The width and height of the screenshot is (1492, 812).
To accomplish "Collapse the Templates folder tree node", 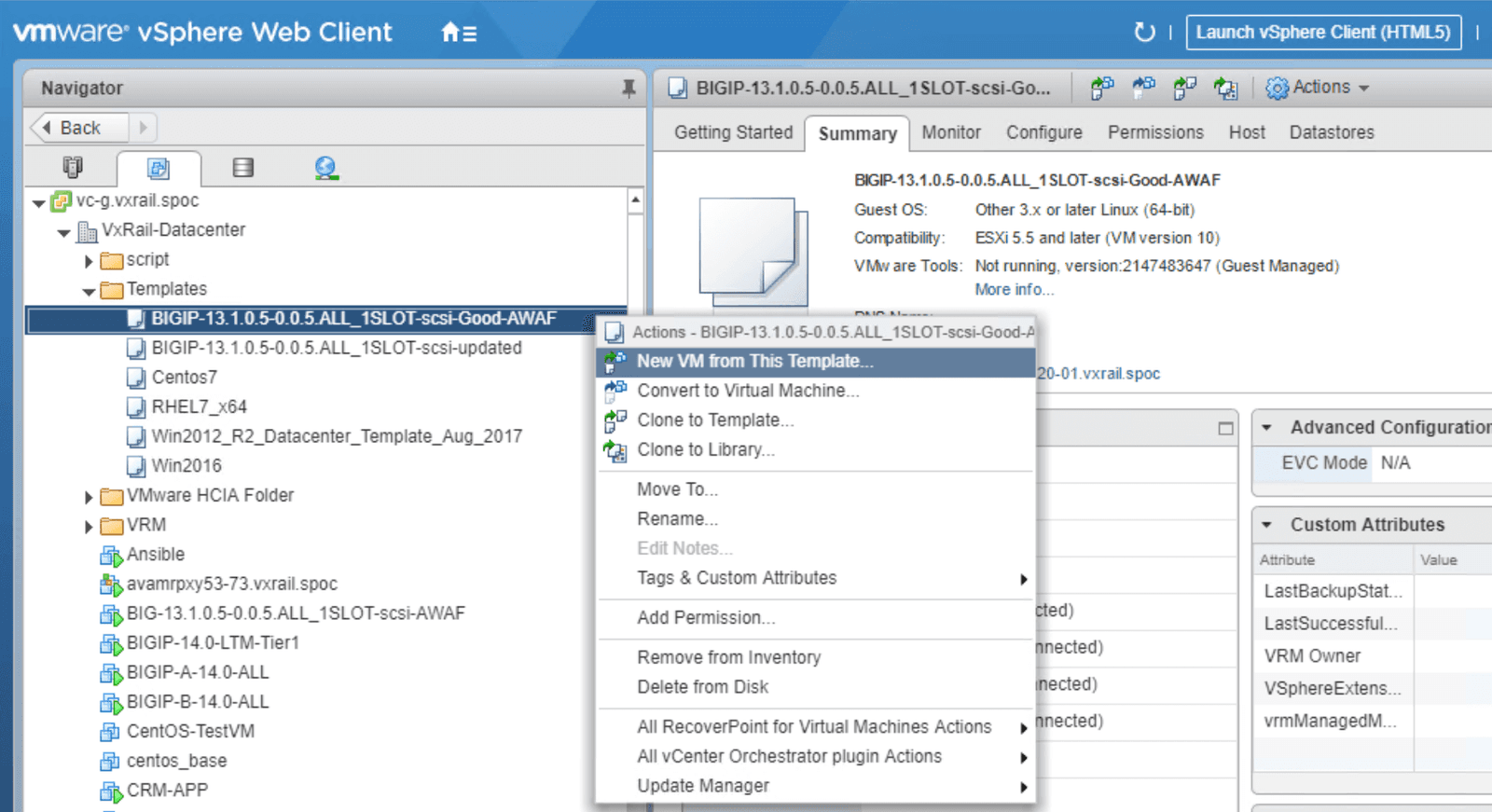I will click(89, 291).
